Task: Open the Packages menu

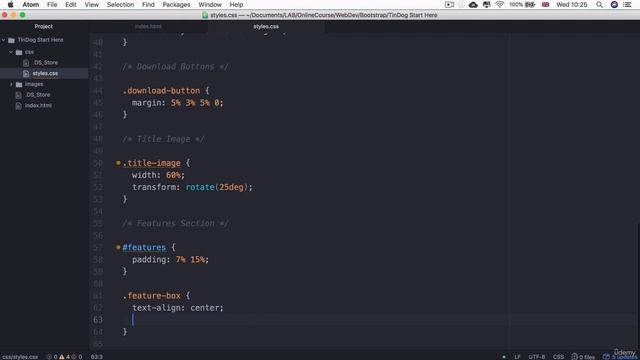Action: pyautogui.click(x=176, y=4)
